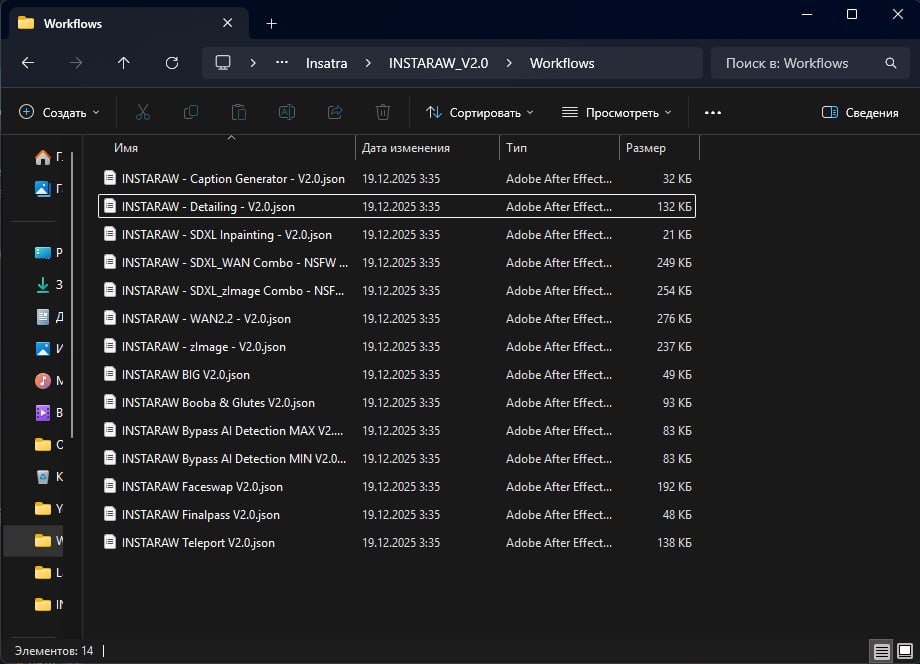Select INSTARAW - WAN2.2 - V2.0.json
The width and height of the screenshot is (920, 664).
[x=397, y=319]
